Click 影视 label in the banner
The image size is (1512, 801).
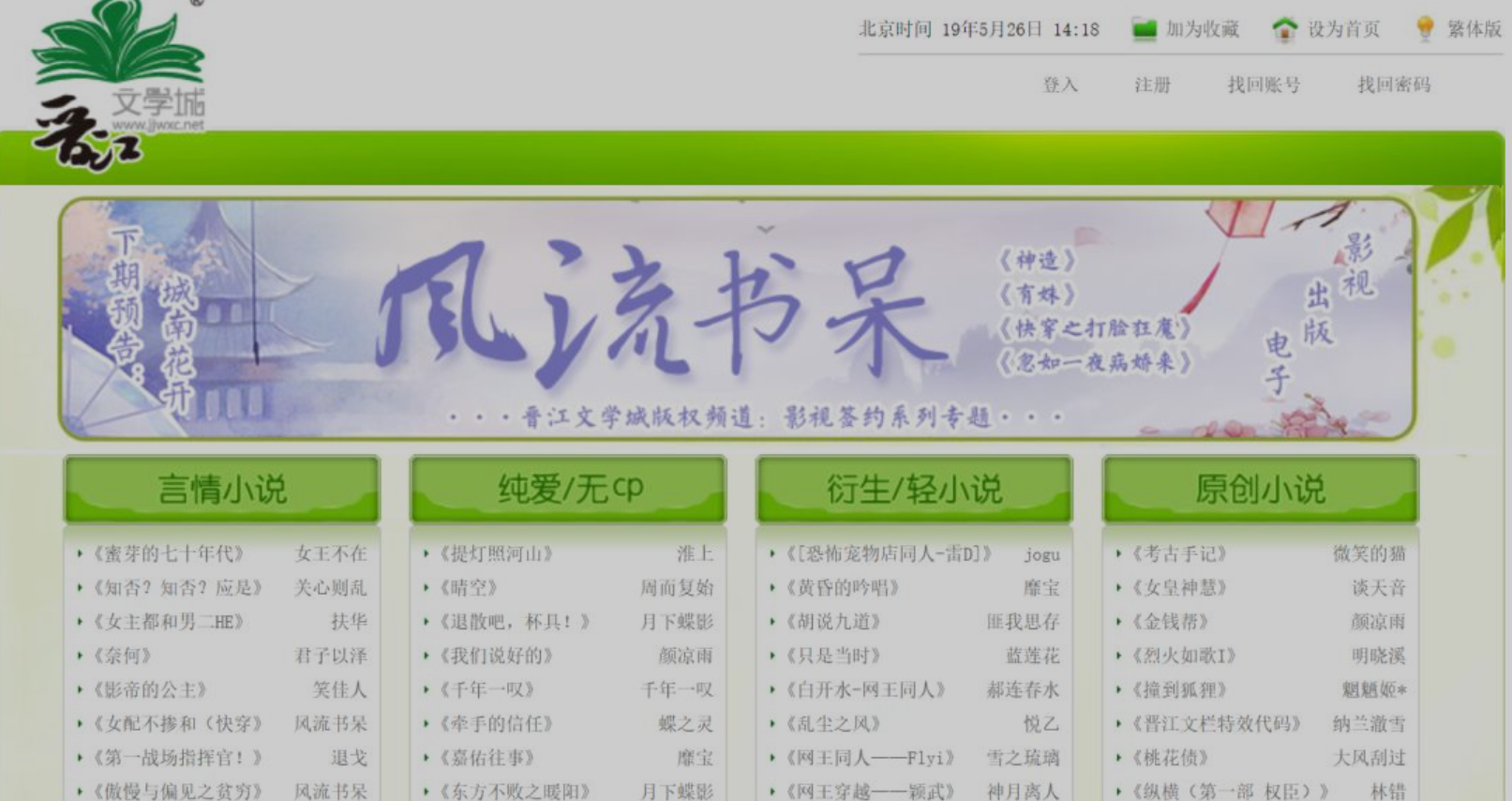coord(1358,264)
